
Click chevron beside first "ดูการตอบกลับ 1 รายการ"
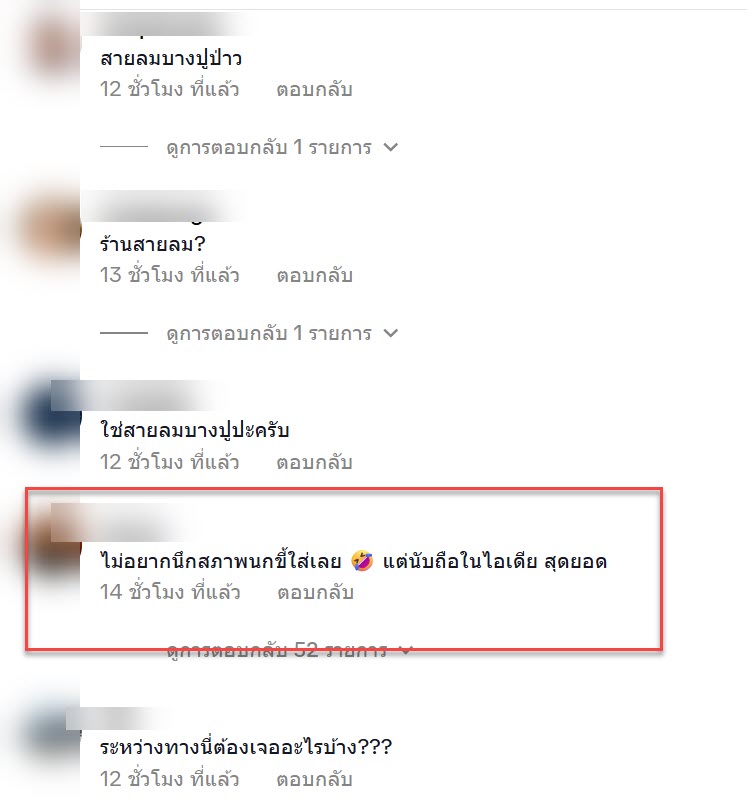(x=391, y=147)
